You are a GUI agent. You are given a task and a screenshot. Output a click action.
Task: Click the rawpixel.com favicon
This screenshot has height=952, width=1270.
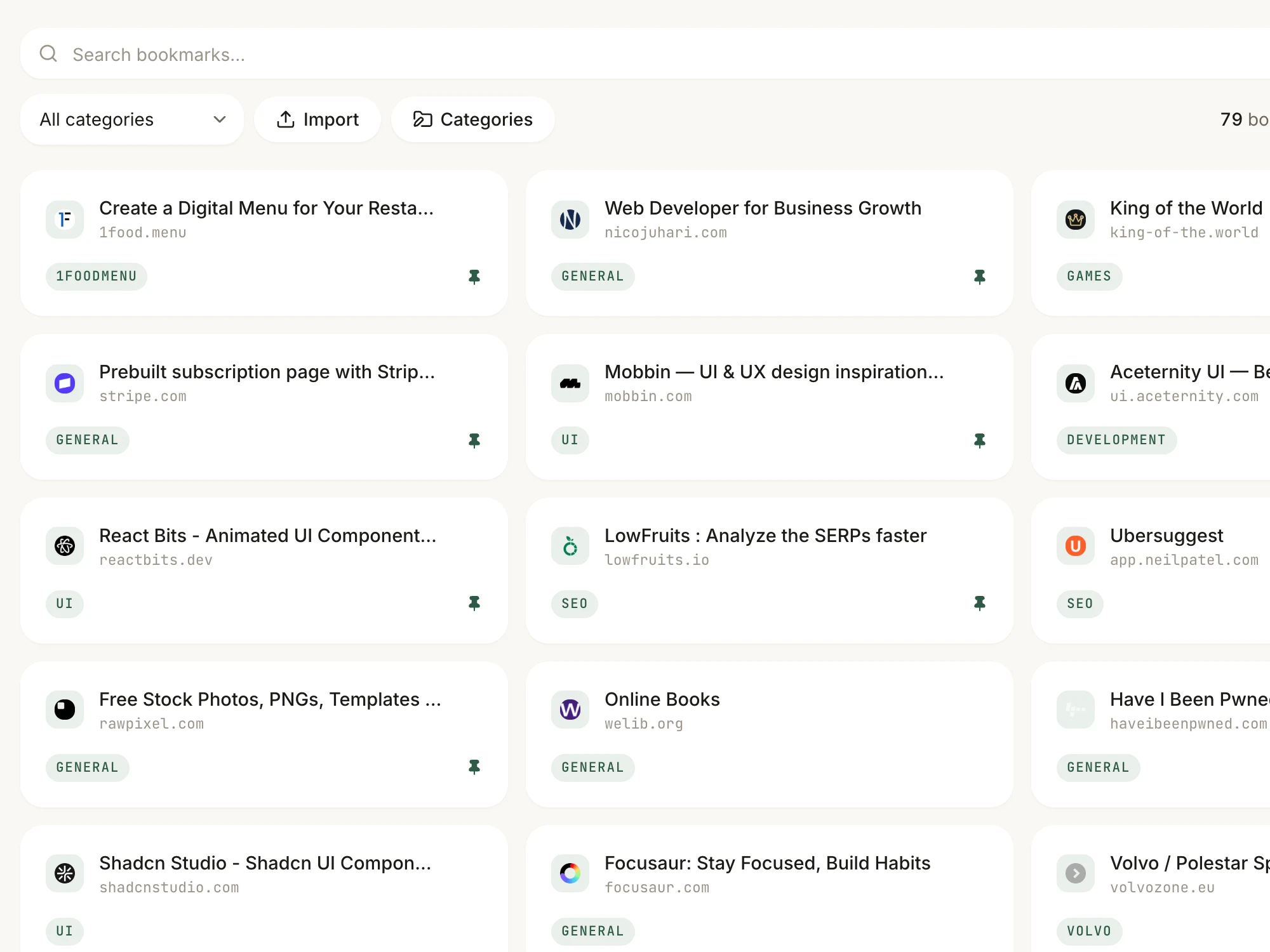tap(65, 710)
